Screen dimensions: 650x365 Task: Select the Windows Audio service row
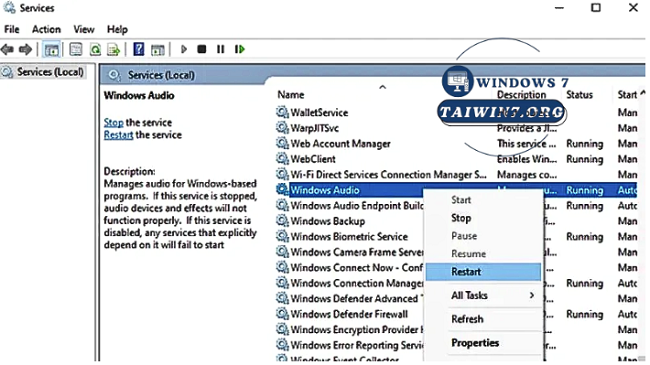(x=456, y=190)
